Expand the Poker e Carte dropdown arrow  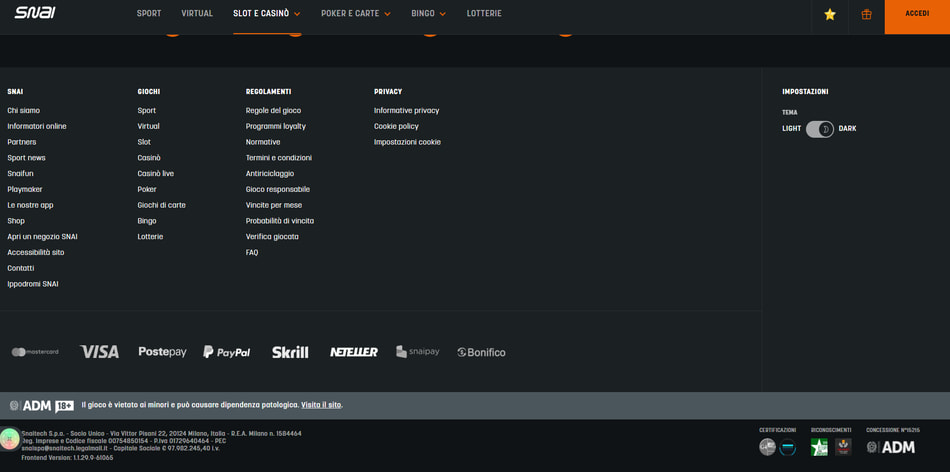coord(387,14)
